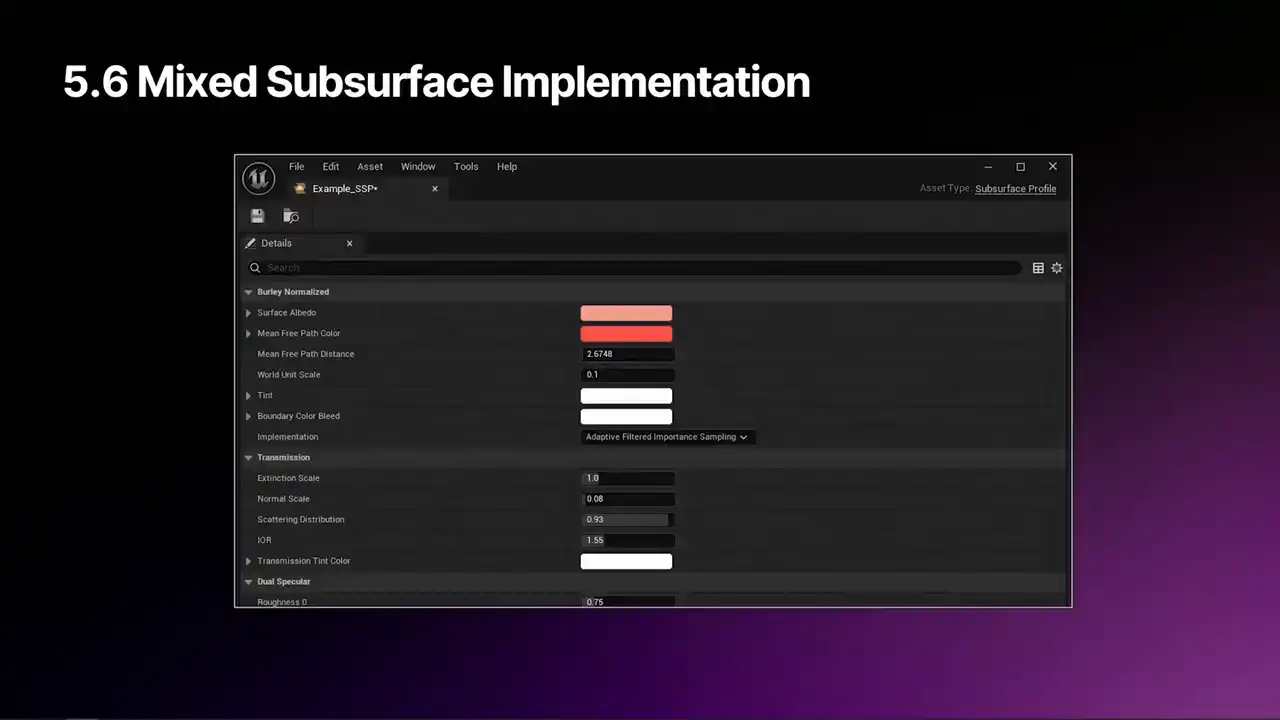Click the Details search field

[630, 268]
